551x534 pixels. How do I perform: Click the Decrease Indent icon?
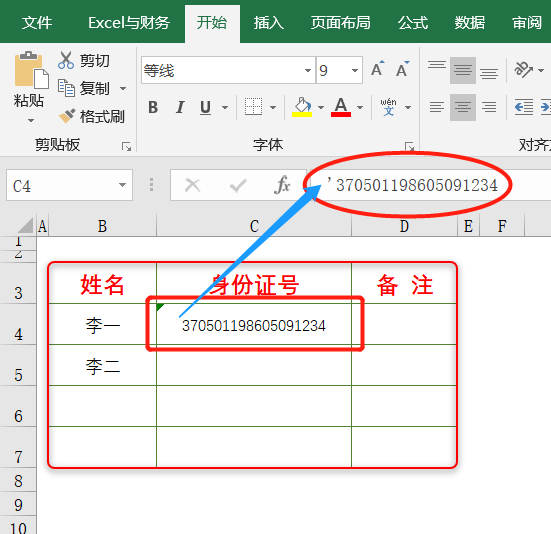(x=524, y=107)
